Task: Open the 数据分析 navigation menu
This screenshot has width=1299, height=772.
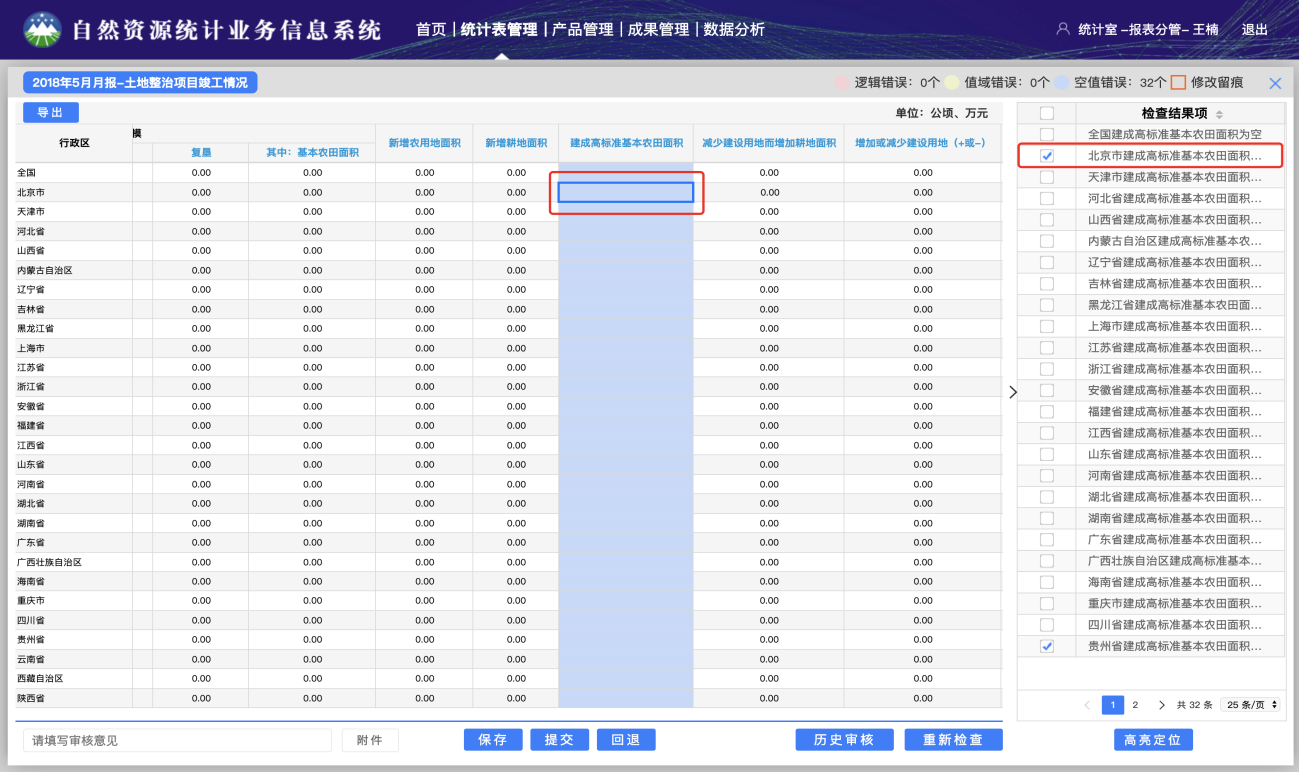Action: 734,30
